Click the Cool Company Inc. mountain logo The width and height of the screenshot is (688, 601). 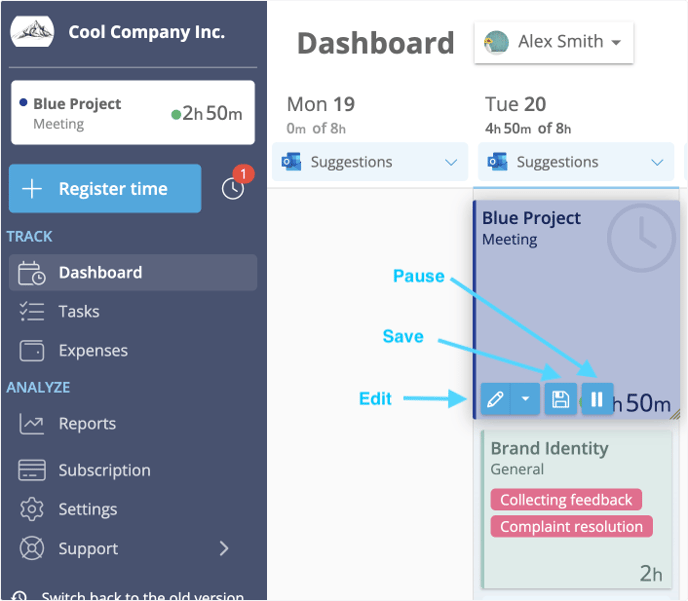[32, 31]
